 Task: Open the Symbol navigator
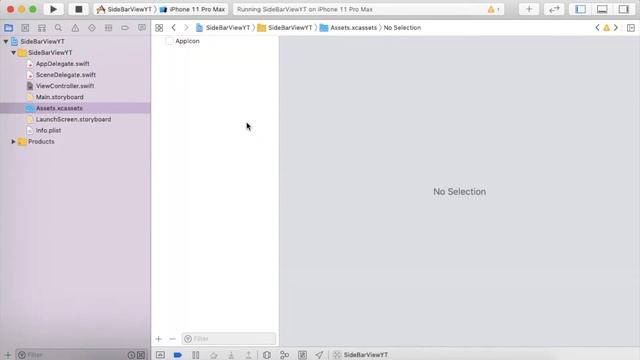[x=42, y=28]
